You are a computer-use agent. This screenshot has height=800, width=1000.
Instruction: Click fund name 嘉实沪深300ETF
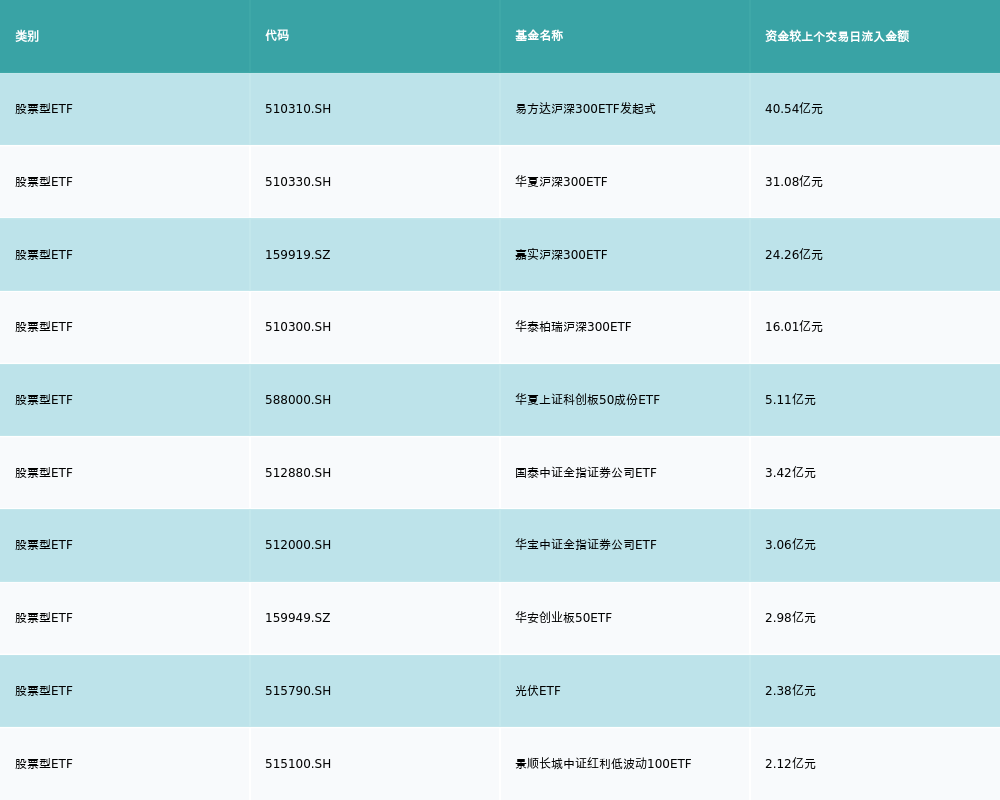click(561, 255)
